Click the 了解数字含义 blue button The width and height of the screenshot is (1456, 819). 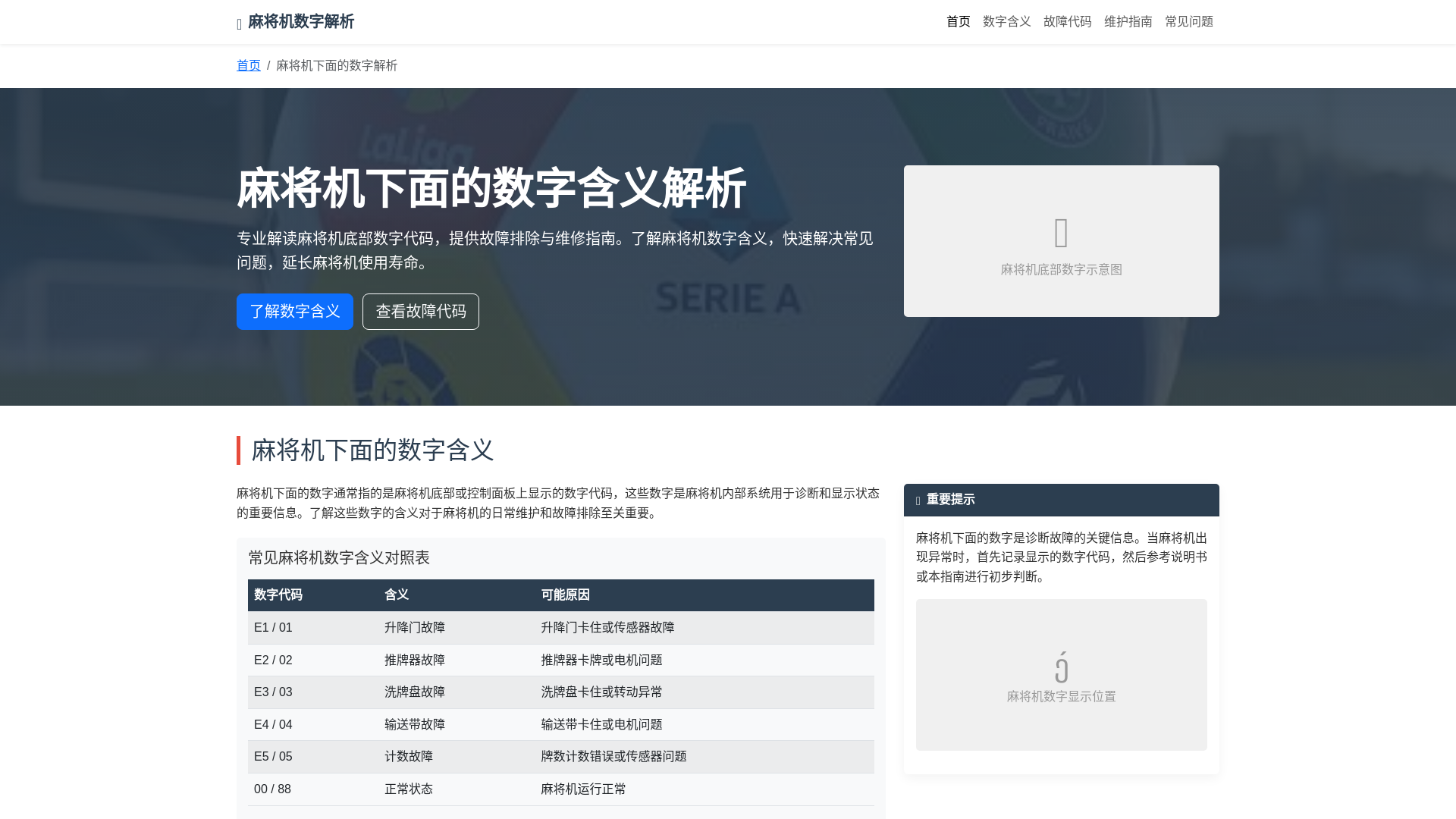pos(295,312)
